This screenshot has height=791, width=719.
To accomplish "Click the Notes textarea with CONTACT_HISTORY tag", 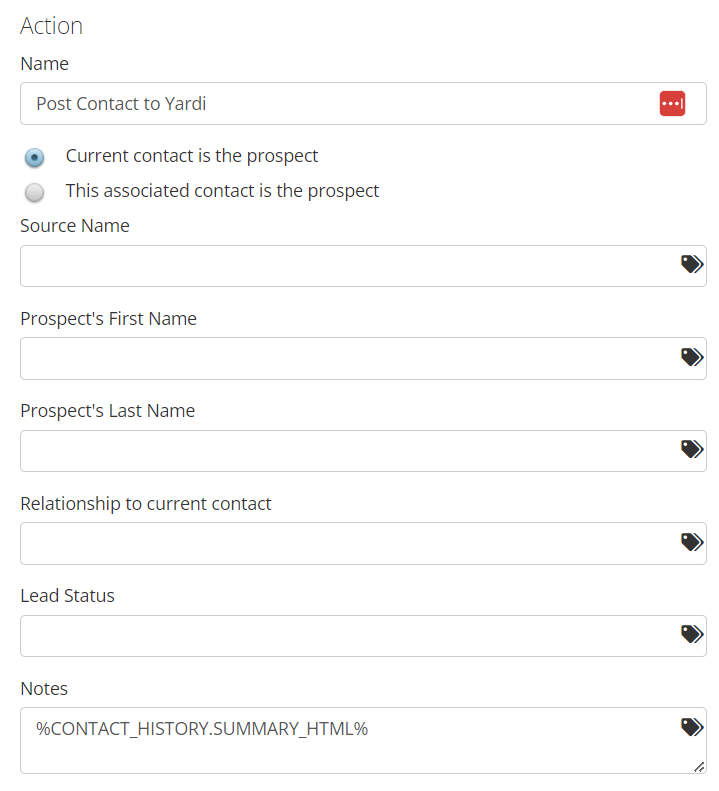I will [363, 740].
